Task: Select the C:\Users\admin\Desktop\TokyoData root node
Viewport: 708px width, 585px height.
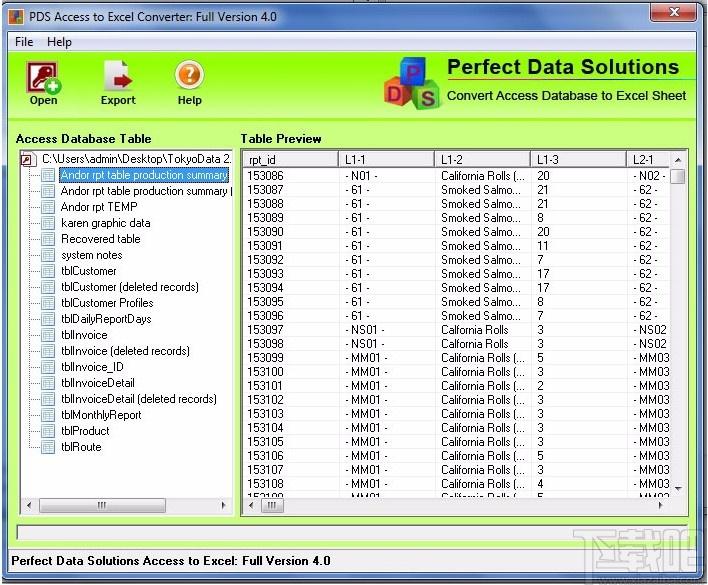Action: coord(136,159)
